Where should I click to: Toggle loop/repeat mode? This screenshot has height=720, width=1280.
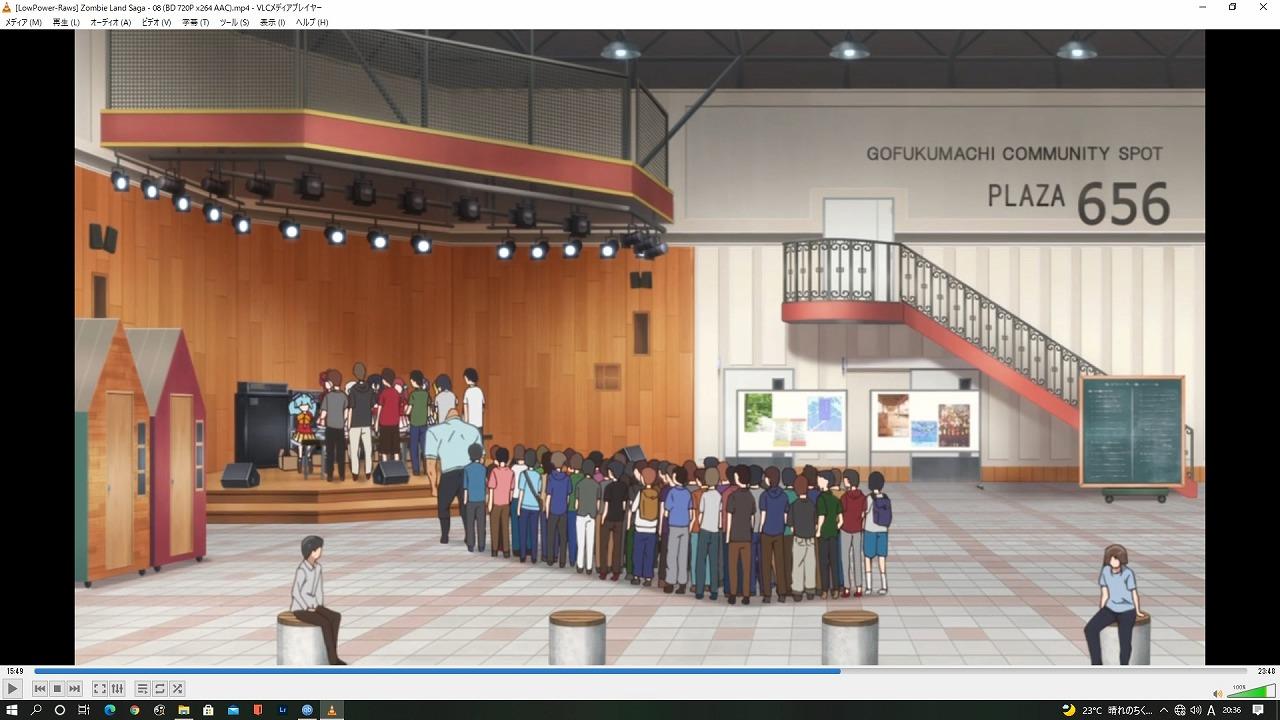(159, 688)
